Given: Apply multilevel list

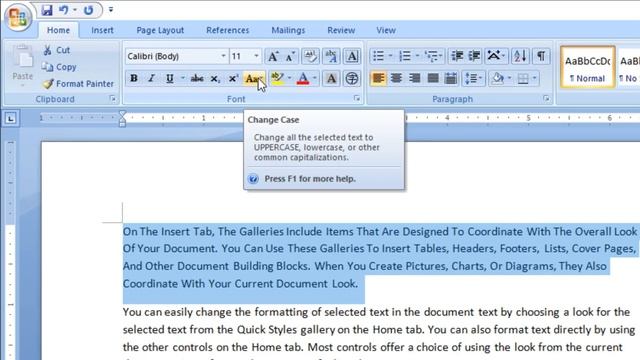Looking at the screenshot, I should (x=430, y=56).
